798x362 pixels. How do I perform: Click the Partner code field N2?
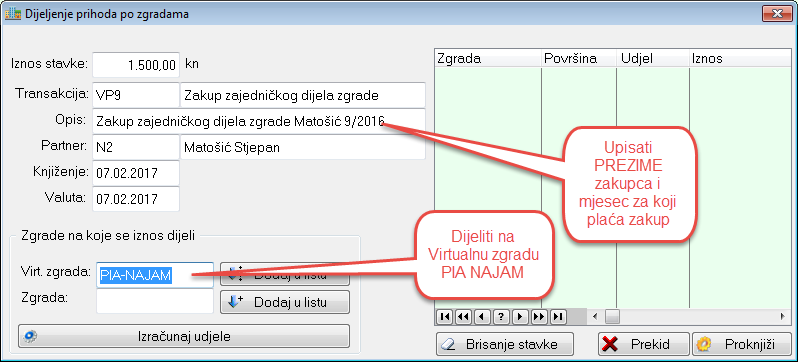(x=136, y=148)
